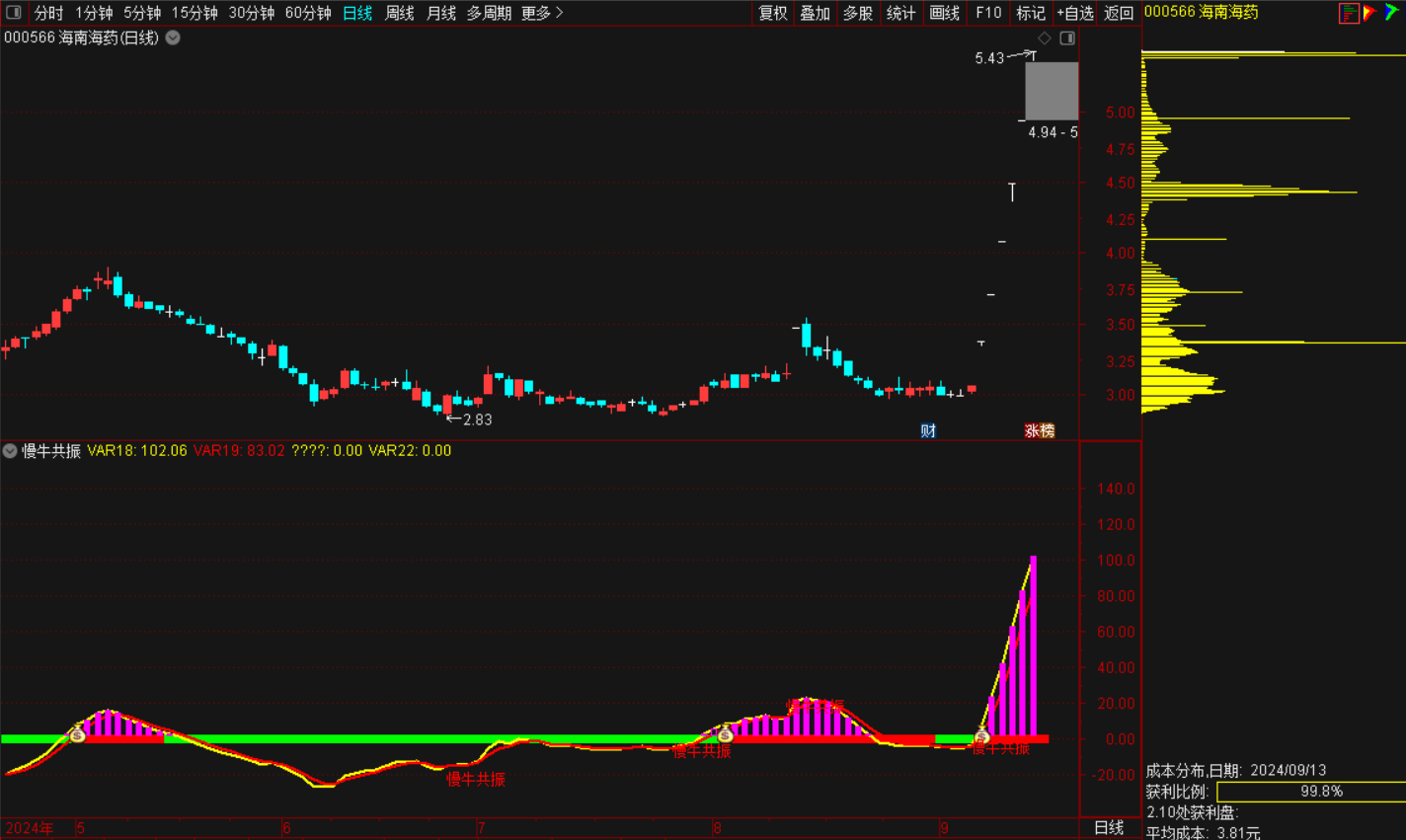Click the 复权 adjust-price button

coord(773,13)
